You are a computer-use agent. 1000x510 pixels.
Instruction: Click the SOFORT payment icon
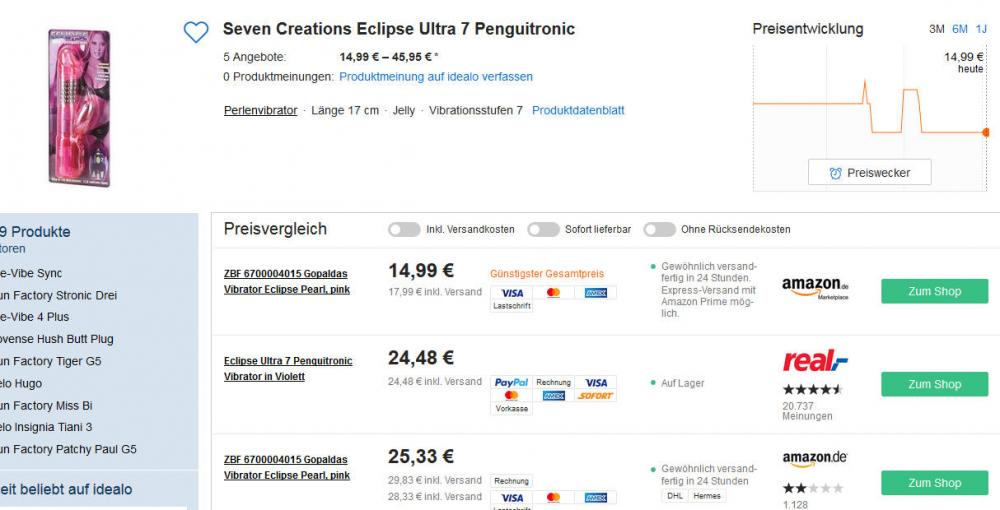pyautogui.click(x=596, y=396)
